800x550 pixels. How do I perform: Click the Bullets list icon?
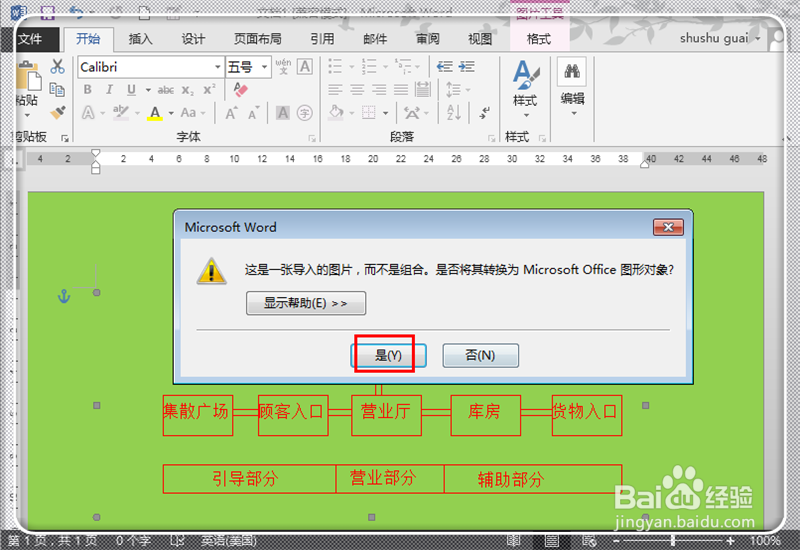(335, 66)
